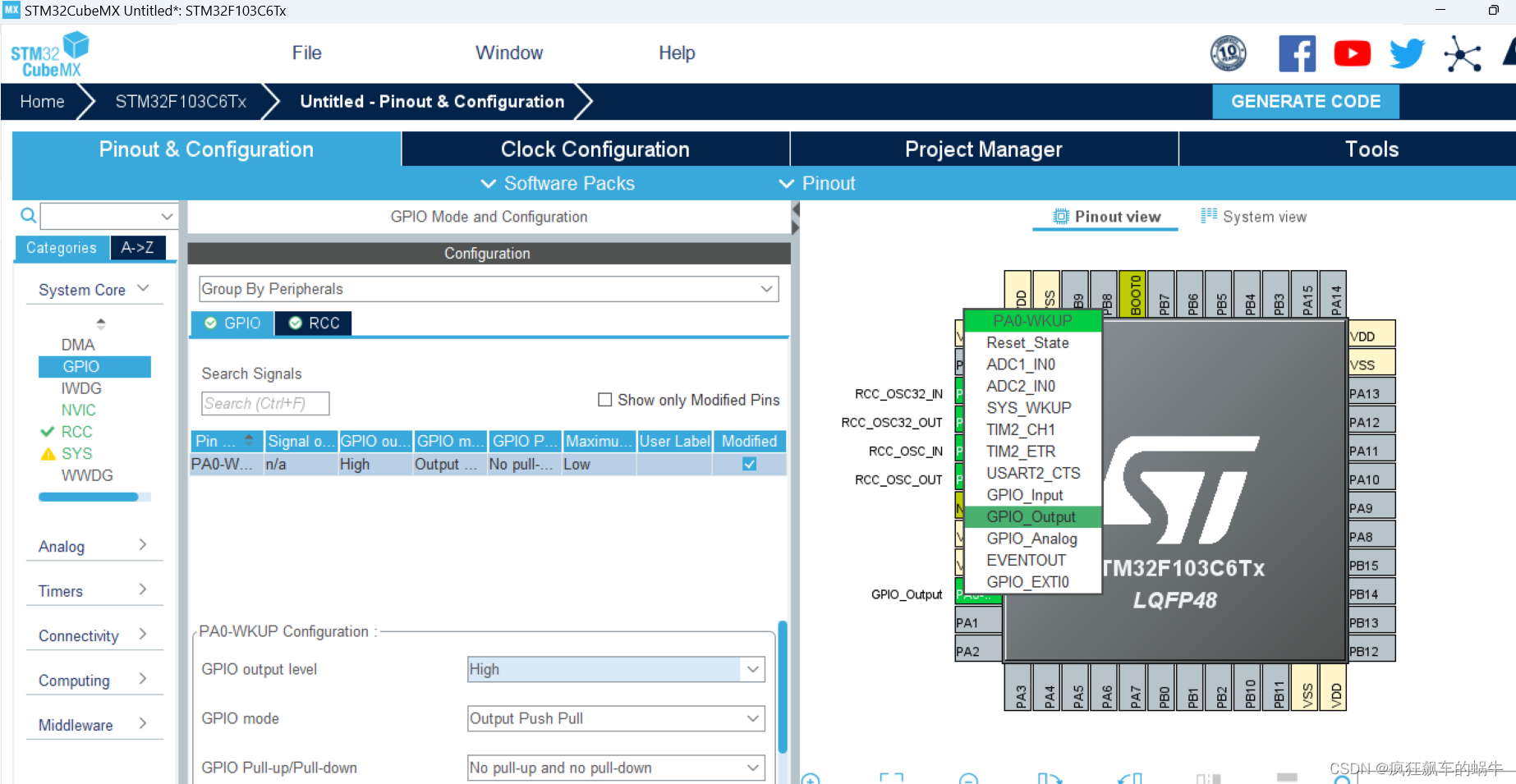Toggle Show only Modified Pins checkbox

coord(605,400)
